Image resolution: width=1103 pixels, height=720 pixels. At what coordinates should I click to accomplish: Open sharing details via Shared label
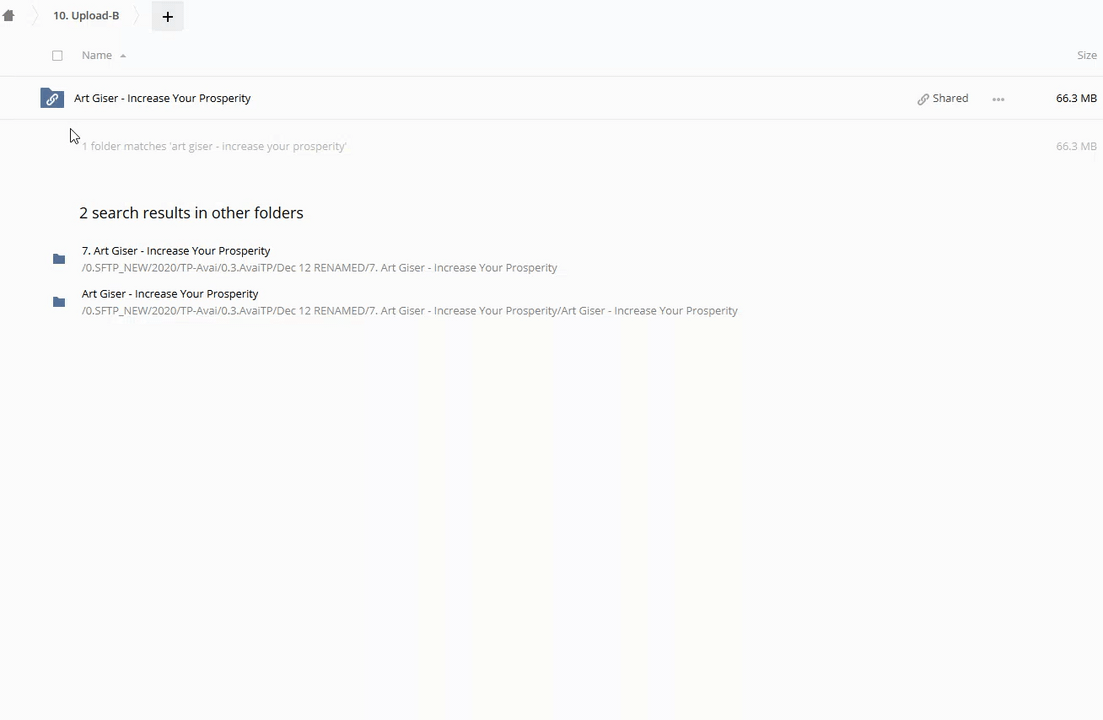click(950, 98)
